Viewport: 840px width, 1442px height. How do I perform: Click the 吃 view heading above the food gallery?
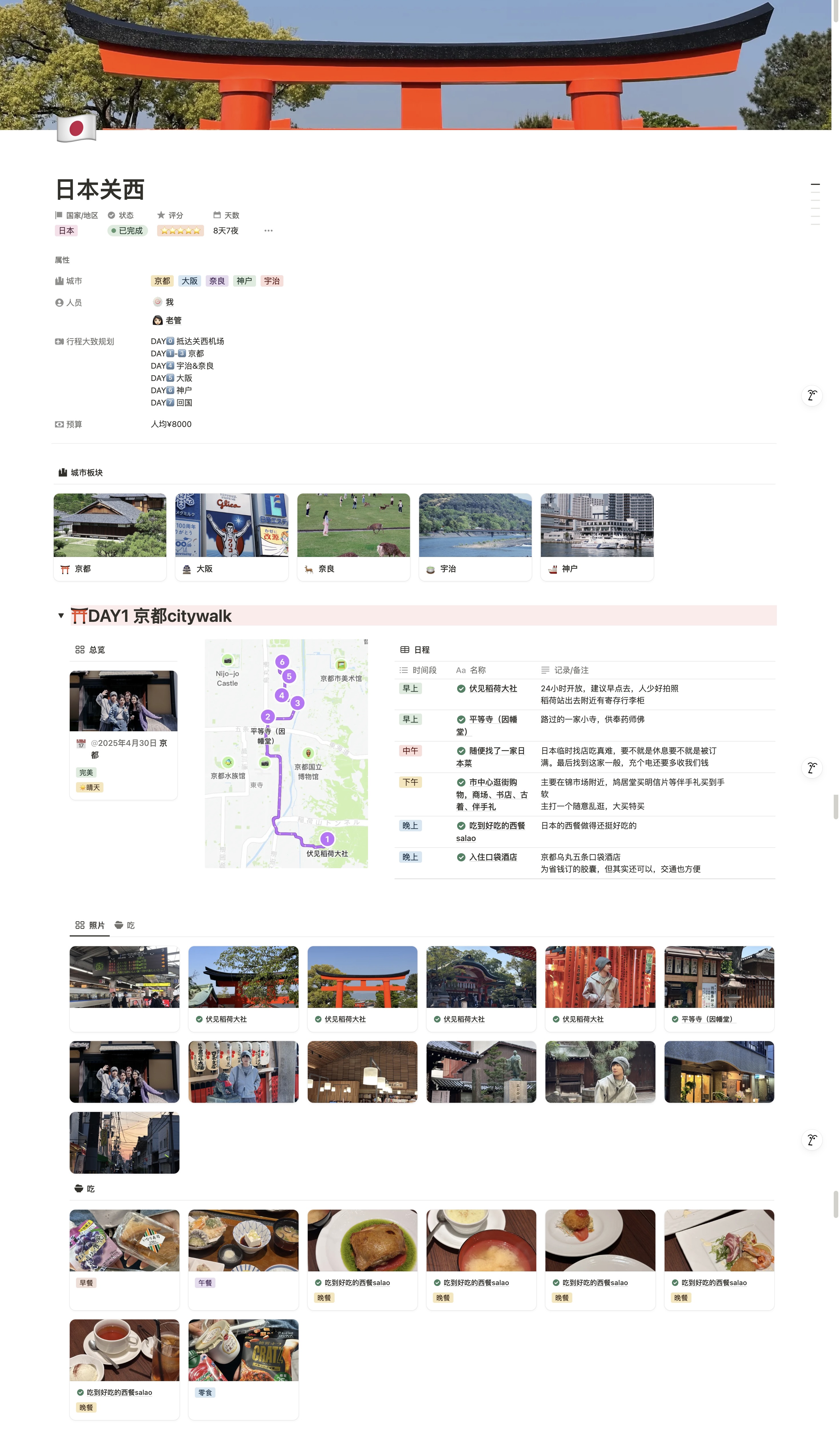coord(85,1189)
